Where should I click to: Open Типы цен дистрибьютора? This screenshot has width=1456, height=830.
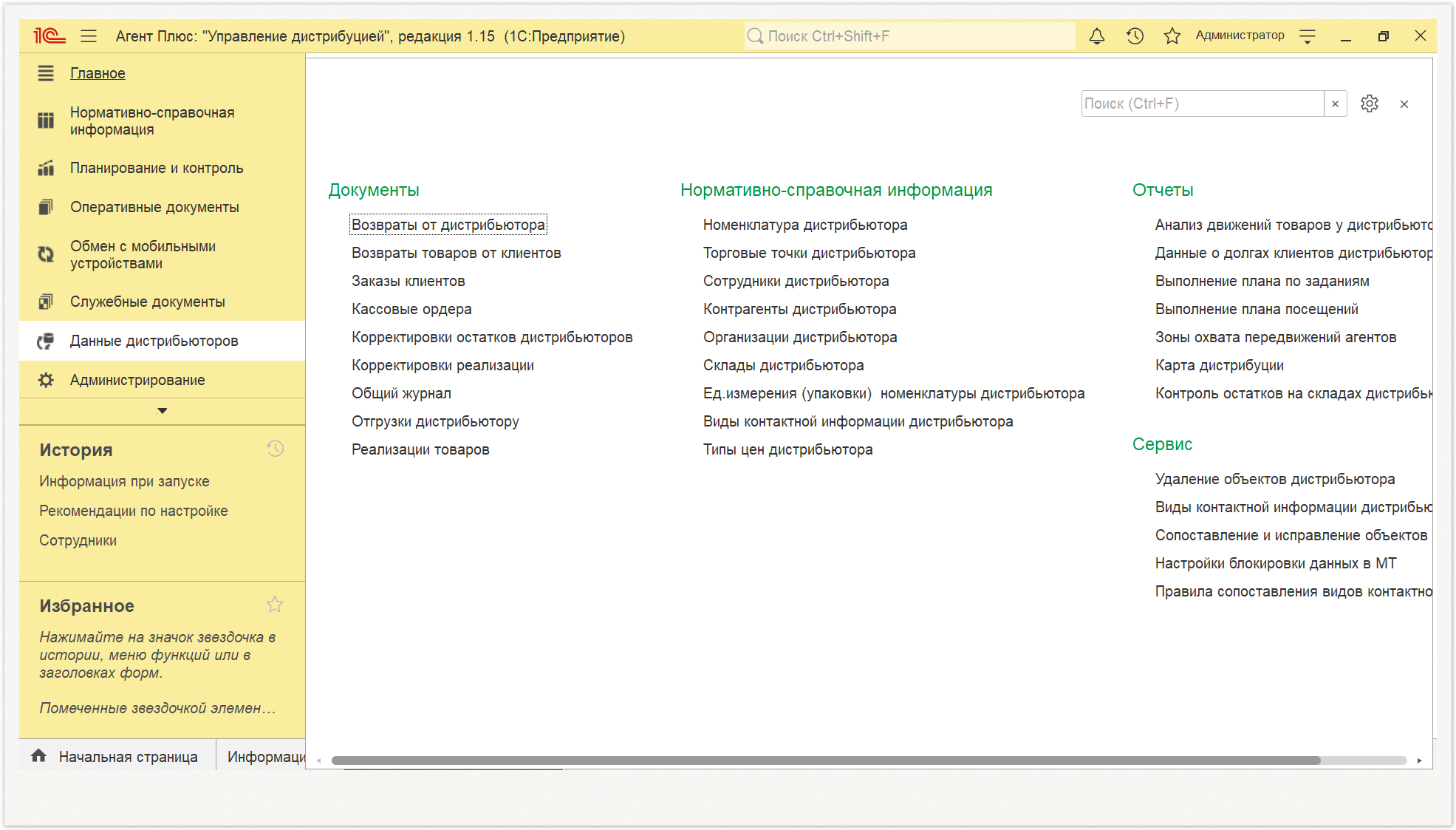coord(787,449)
